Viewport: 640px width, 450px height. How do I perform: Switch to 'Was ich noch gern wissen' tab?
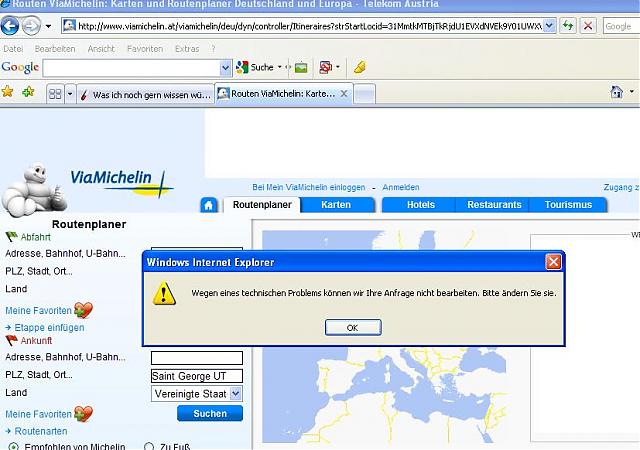(x=145, y=95)
